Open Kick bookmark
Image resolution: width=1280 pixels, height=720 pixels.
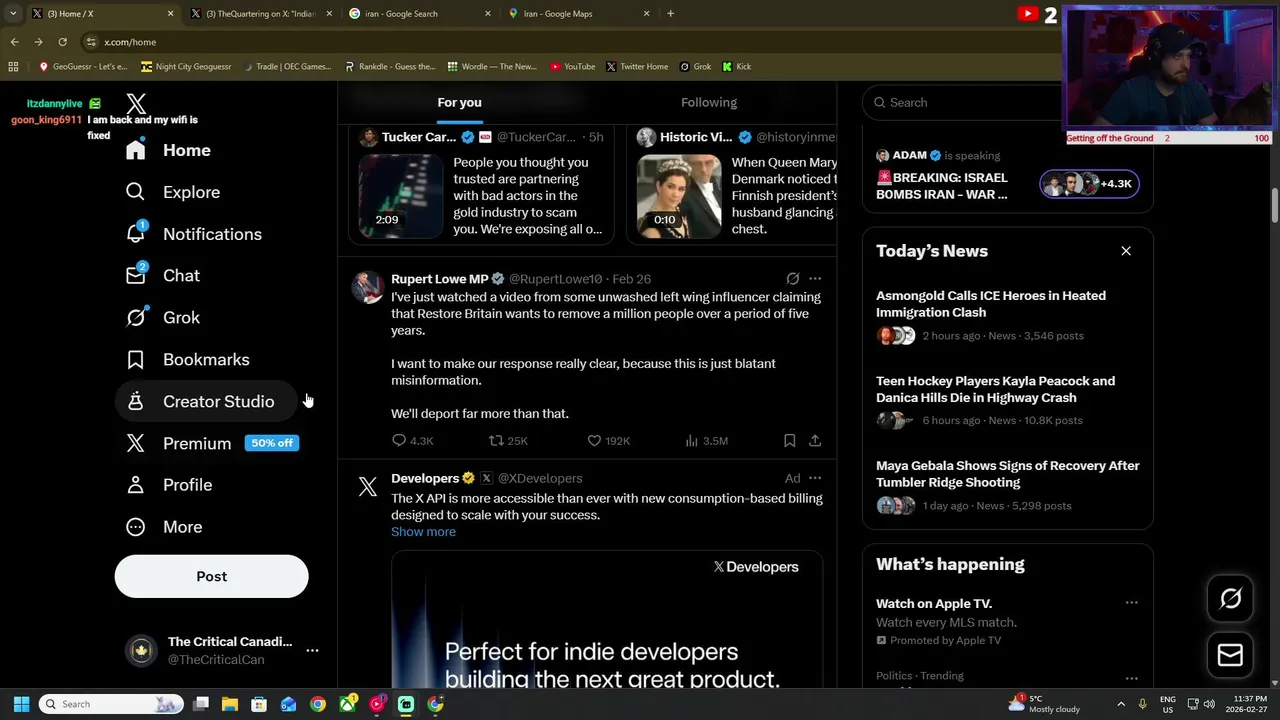pyautogui.click(x=736, y=67)
